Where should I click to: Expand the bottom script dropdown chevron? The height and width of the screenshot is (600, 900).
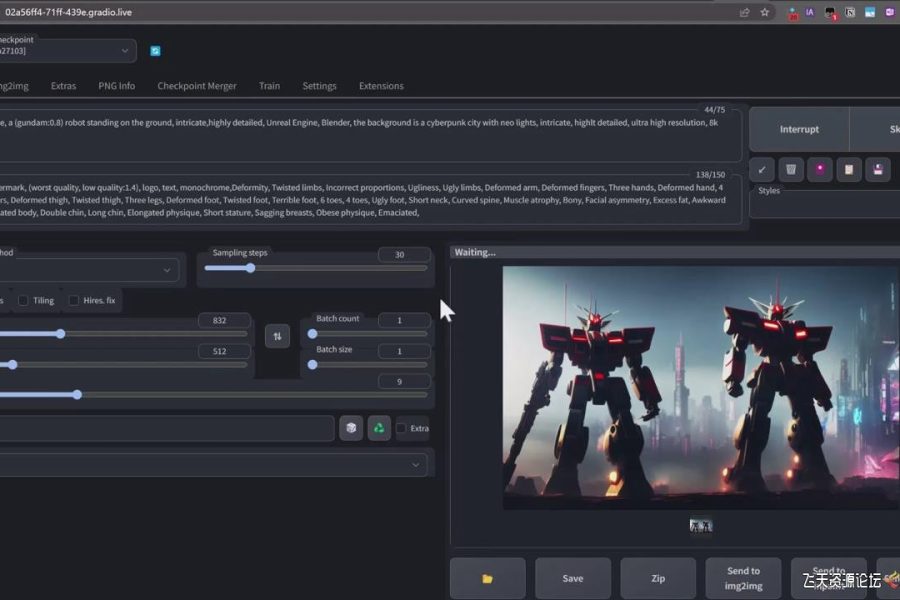[416, 465]
